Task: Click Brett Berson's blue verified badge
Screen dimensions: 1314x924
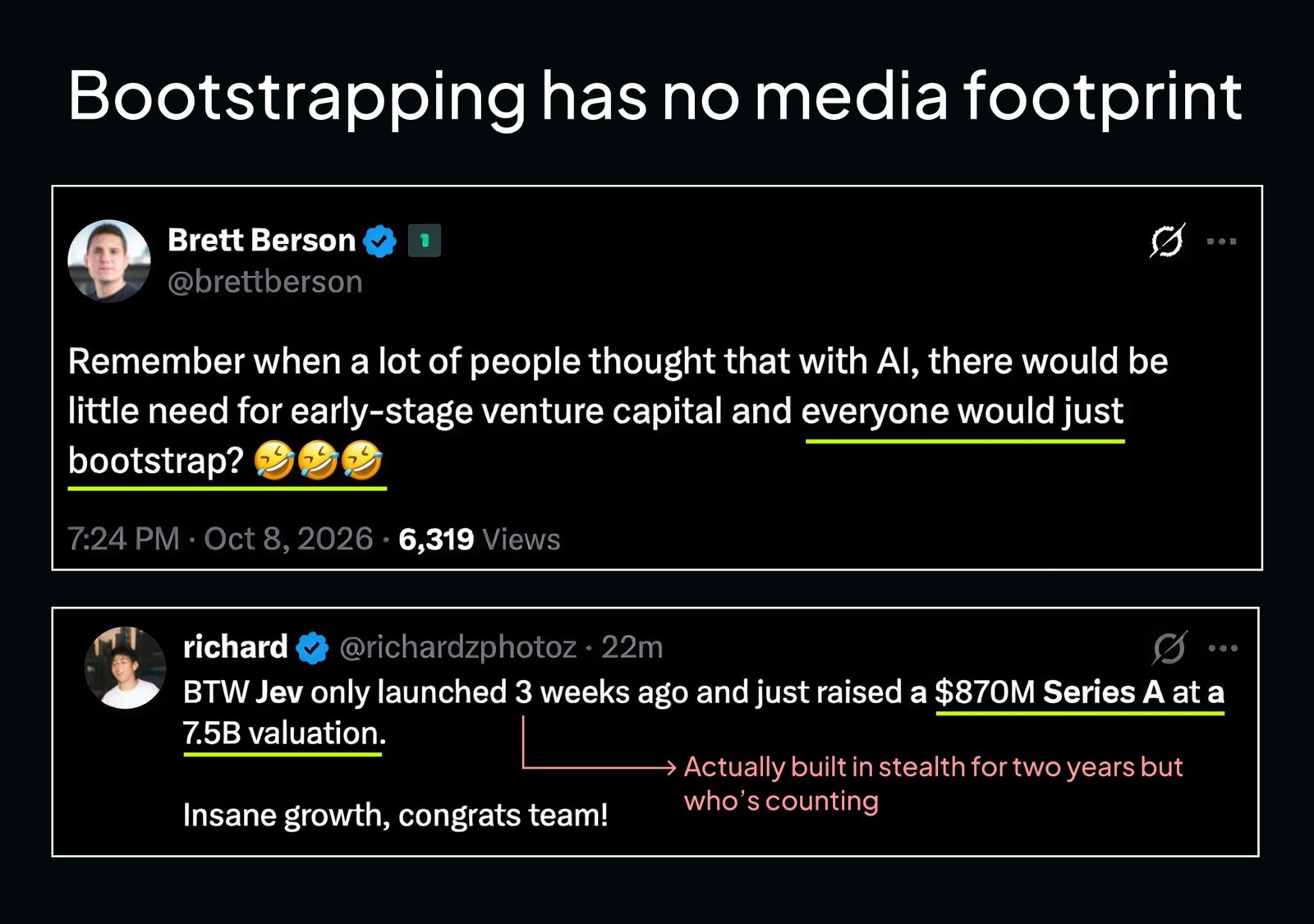Action: [379, 241]
